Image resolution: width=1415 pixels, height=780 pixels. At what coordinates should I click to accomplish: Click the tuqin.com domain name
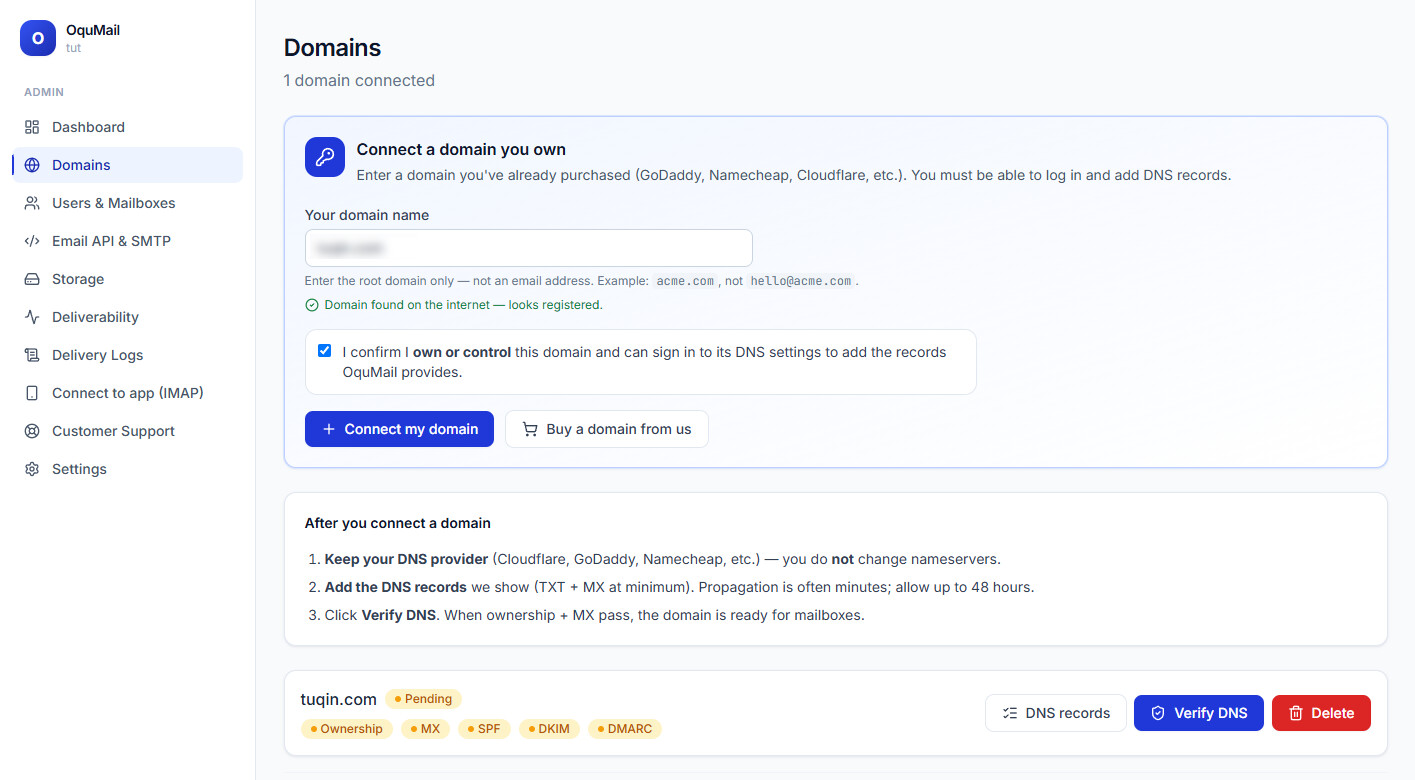point(339,699)
